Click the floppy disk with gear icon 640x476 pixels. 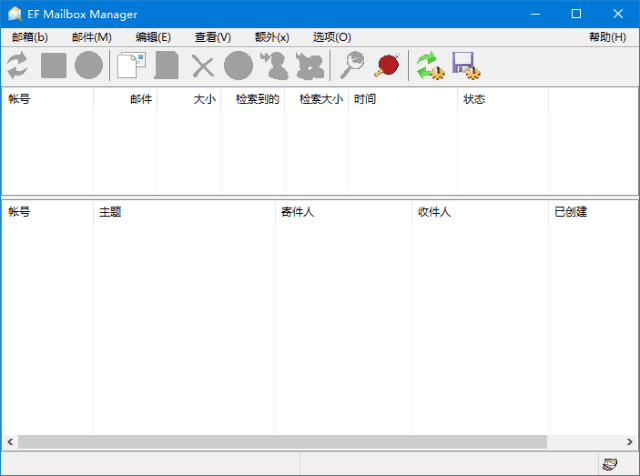click(466, 66)
